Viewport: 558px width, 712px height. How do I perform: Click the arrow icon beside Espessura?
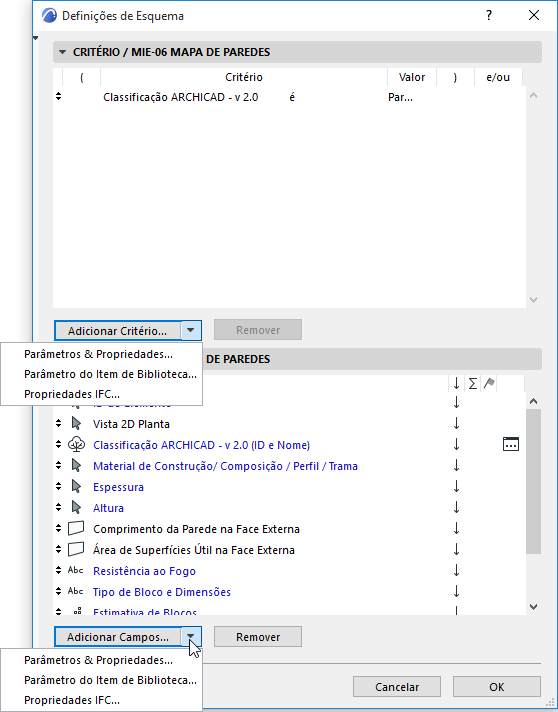[x=76, y=486]
